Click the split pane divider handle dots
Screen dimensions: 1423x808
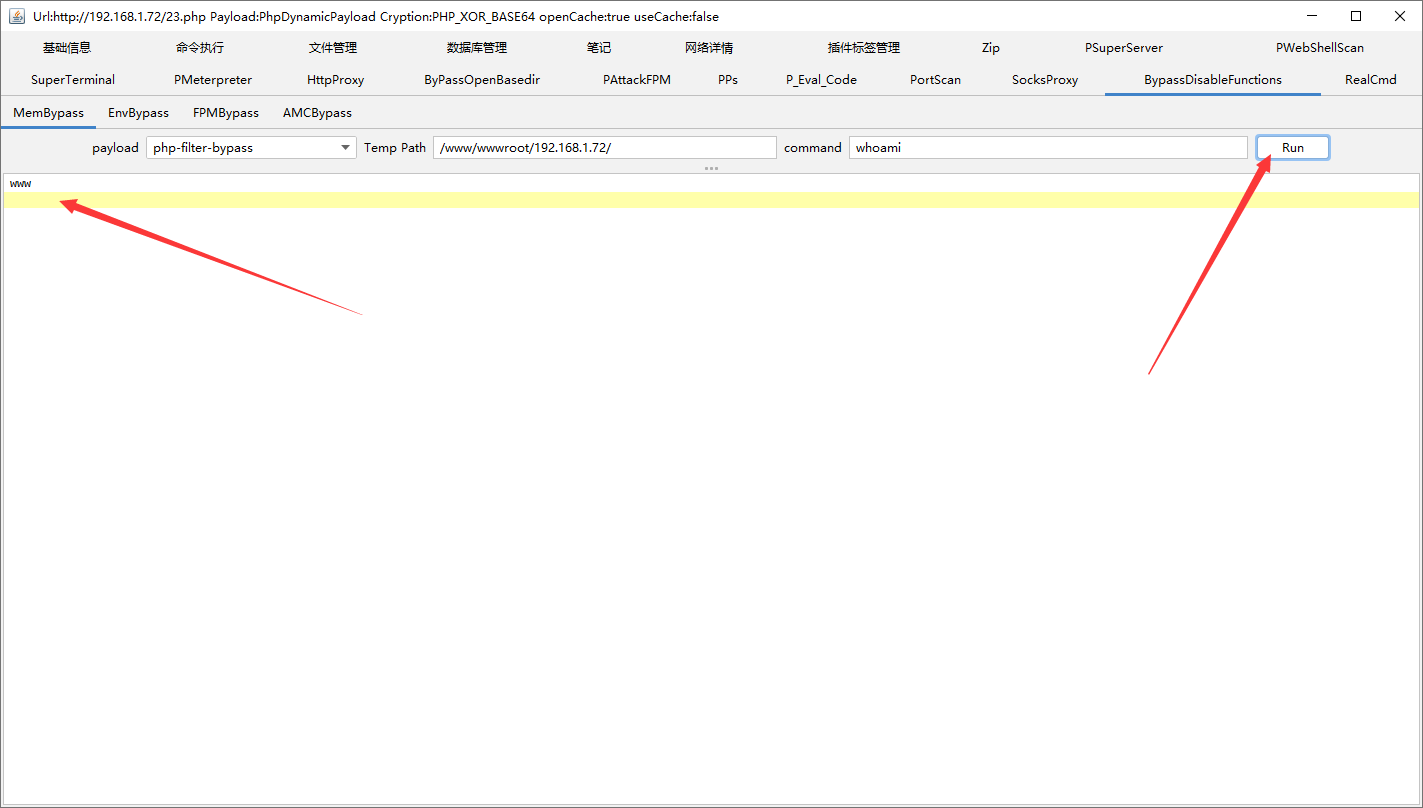pyautogui.click(x=711, y=168)
